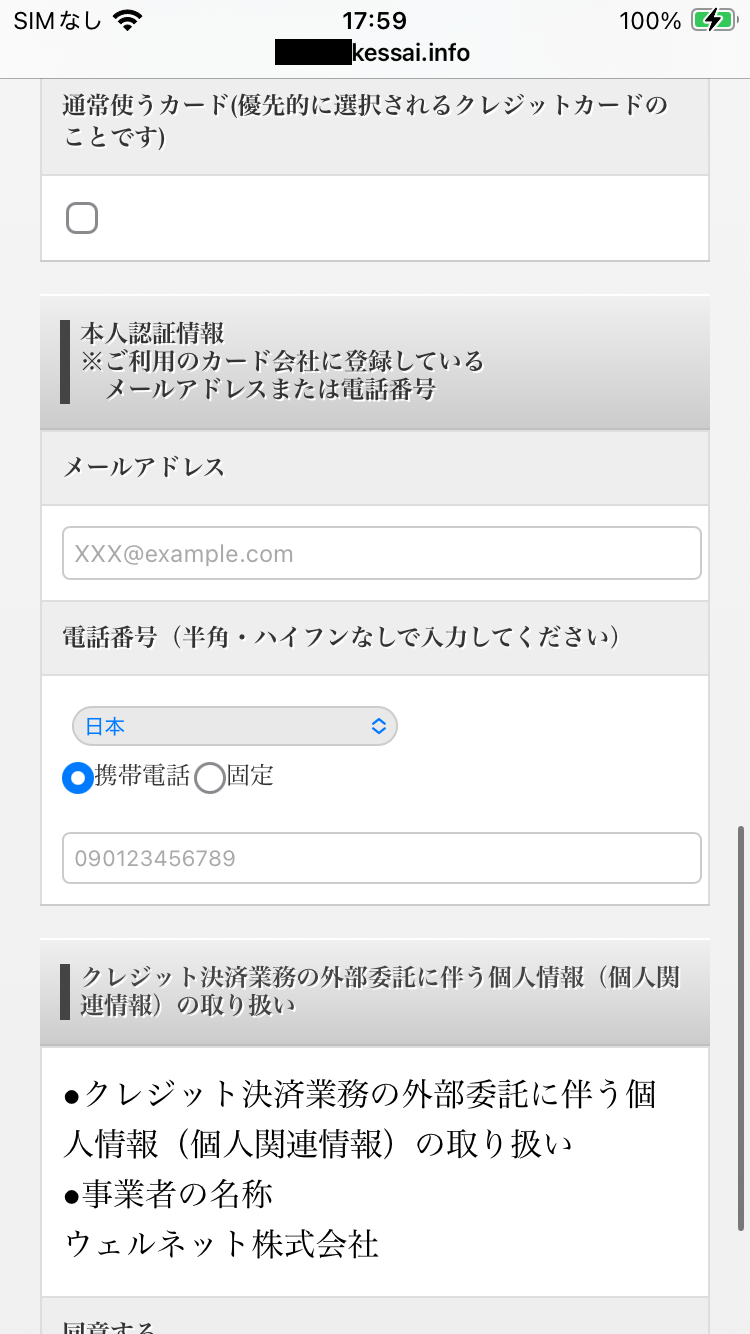The width and height of the screenshot is (750, 1334).
Task: Select the filled radio dot next to 携帯電話
Action: point(77,777)
